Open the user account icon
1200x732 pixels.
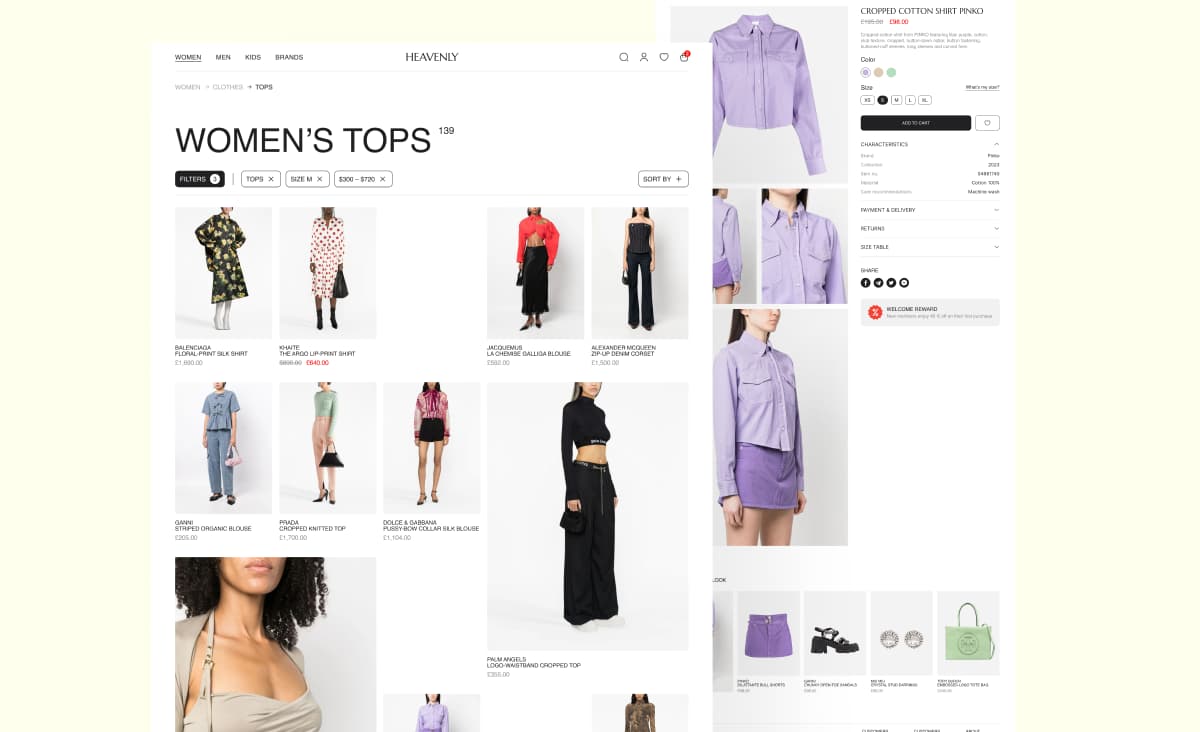[x=644, y=57]
